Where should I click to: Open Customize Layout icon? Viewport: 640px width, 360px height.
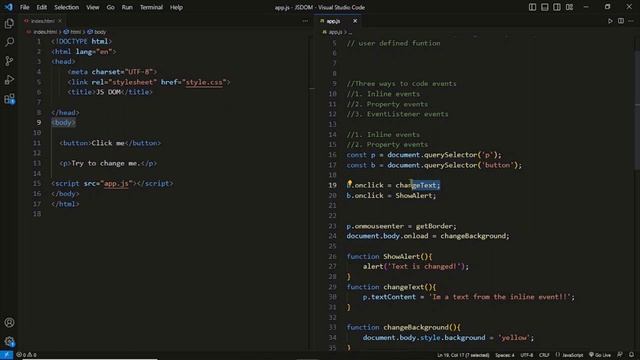(x=569, y=7)
